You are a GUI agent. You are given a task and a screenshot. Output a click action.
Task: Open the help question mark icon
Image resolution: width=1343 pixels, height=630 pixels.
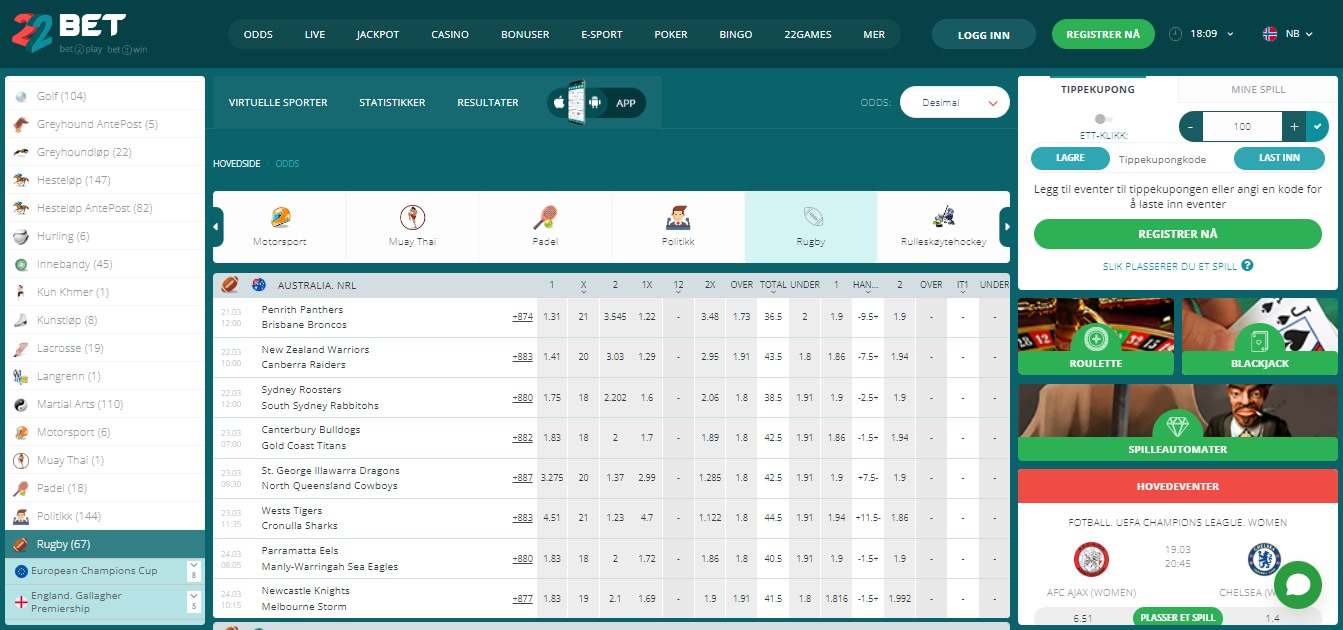coord(1247,266)
